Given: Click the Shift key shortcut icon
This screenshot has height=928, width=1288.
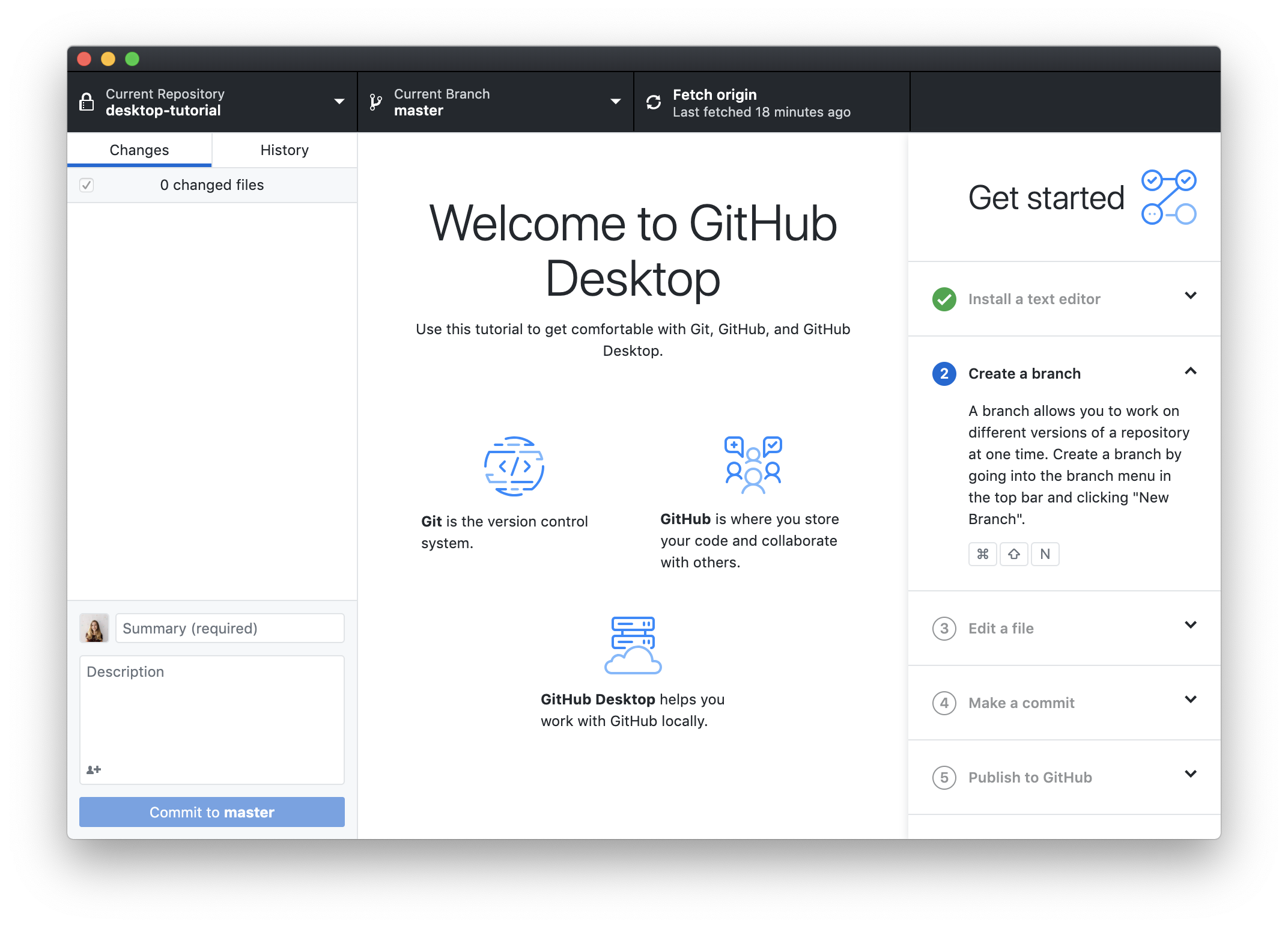Looking at the screenshot, I should point(1014,554).
